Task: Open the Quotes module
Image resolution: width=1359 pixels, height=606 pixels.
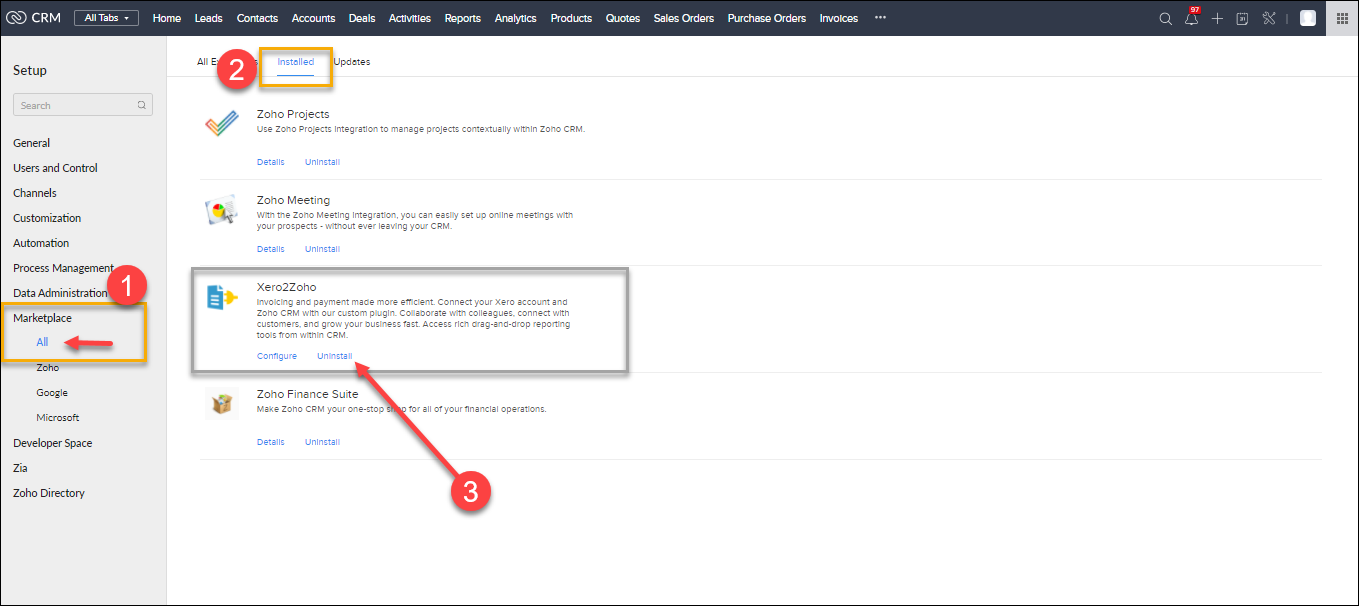Action: (623, 18)
